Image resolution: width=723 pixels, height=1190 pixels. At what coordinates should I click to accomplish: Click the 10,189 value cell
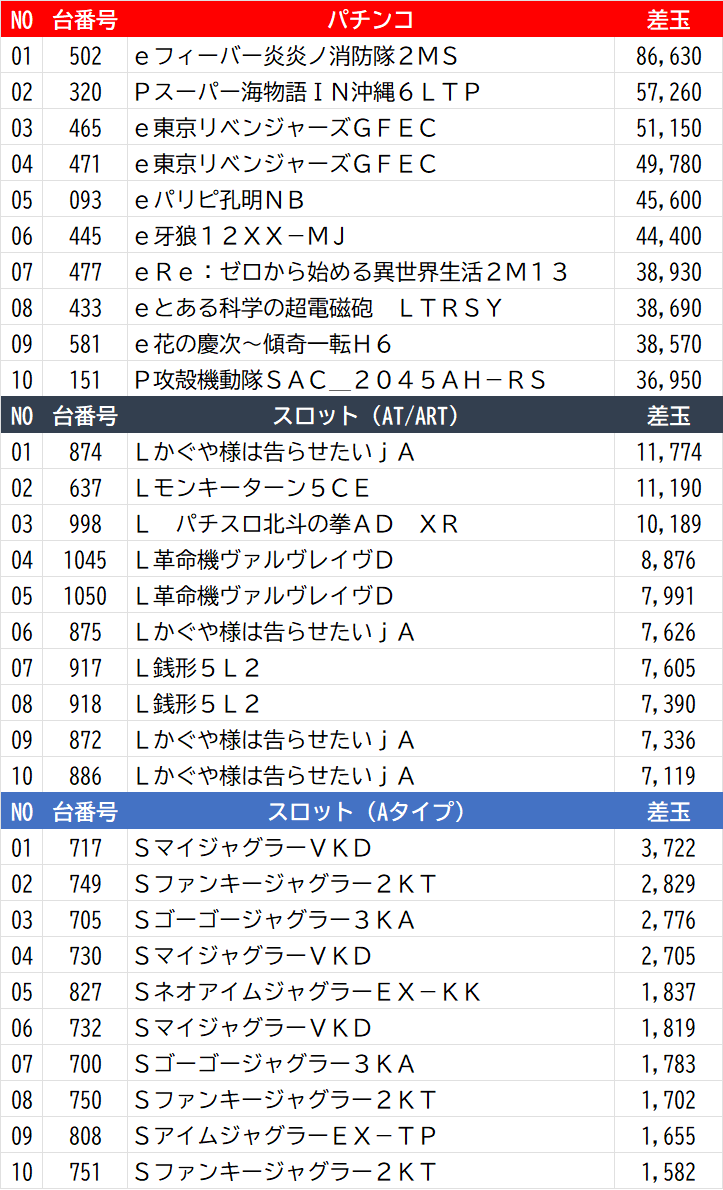tap(668, 524)
